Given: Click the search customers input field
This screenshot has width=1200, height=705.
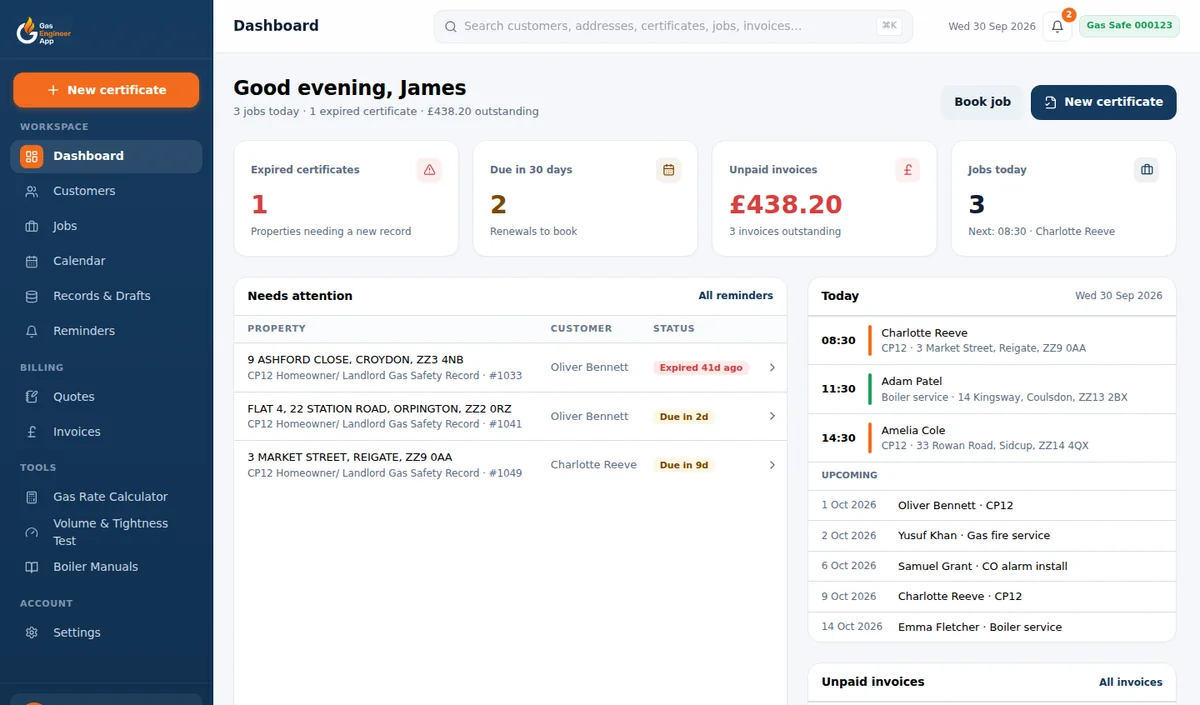Looking at the screenshot, I should pos(673,27).
